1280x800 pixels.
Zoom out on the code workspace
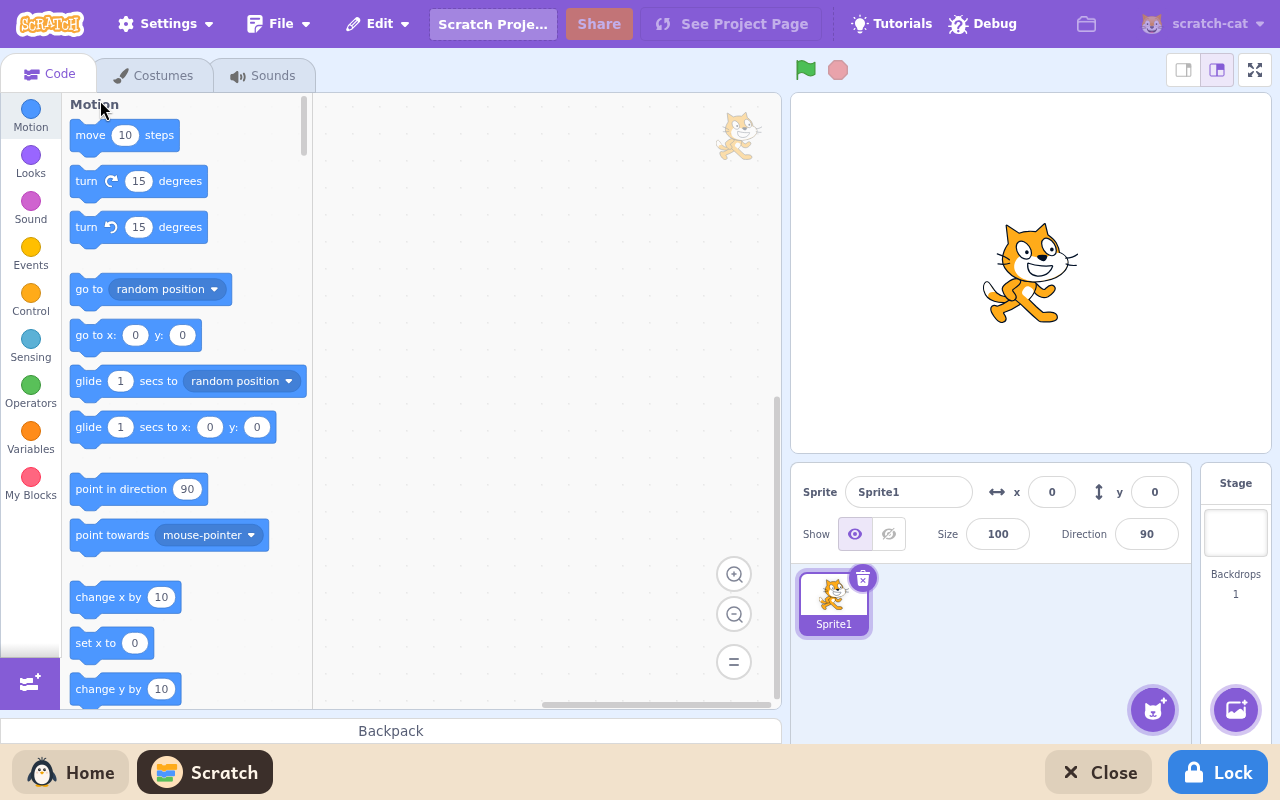pos(734,614)
